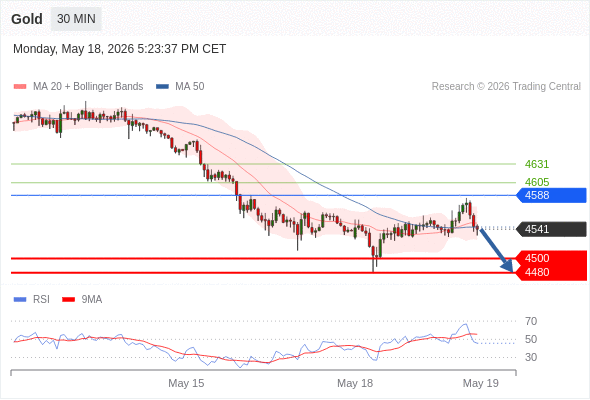Click the 4631 resistance level label
The width and height of the screenshot is (590, 400).
537,164
